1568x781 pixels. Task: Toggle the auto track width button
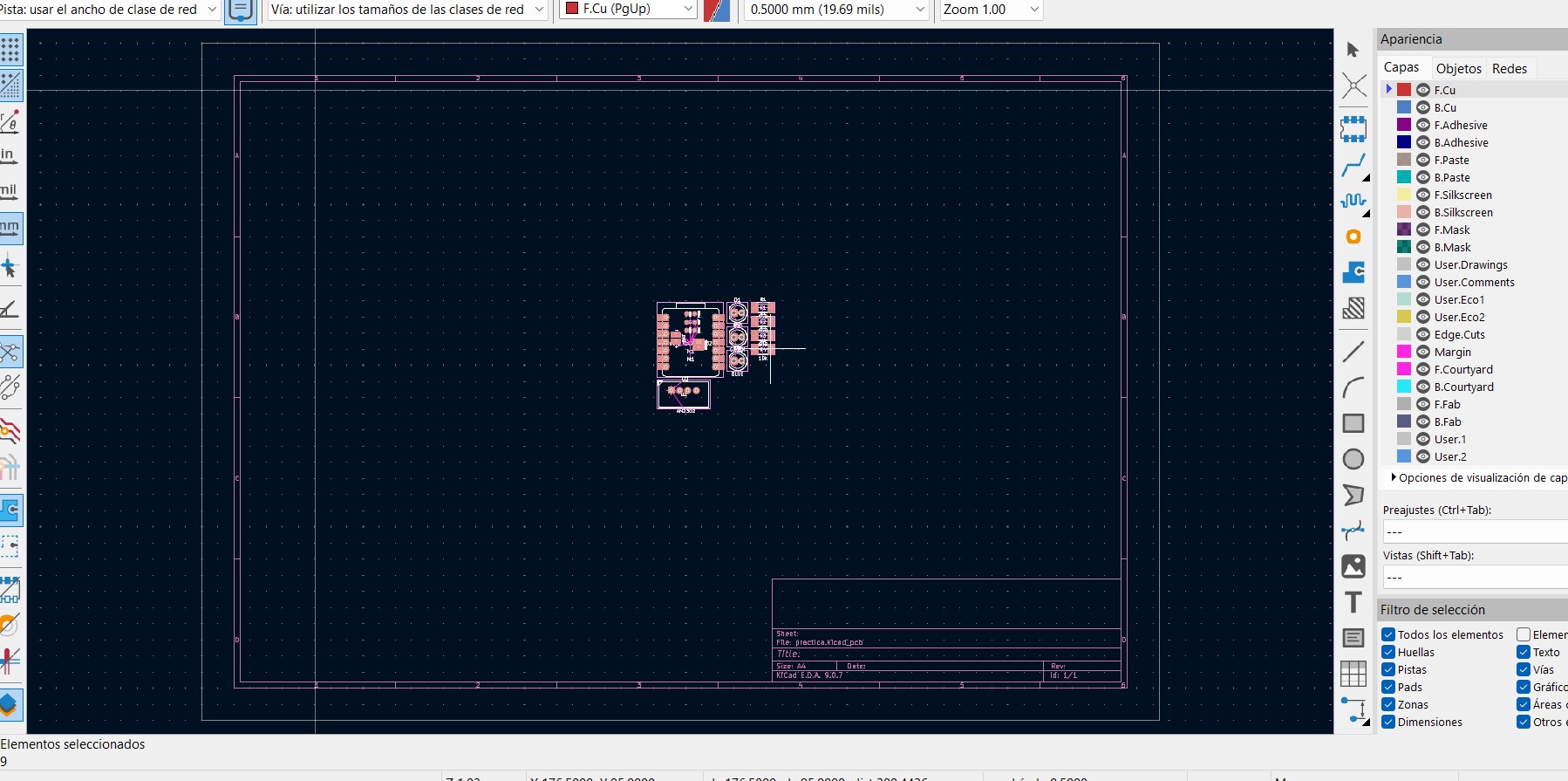[x=241, y=10]
